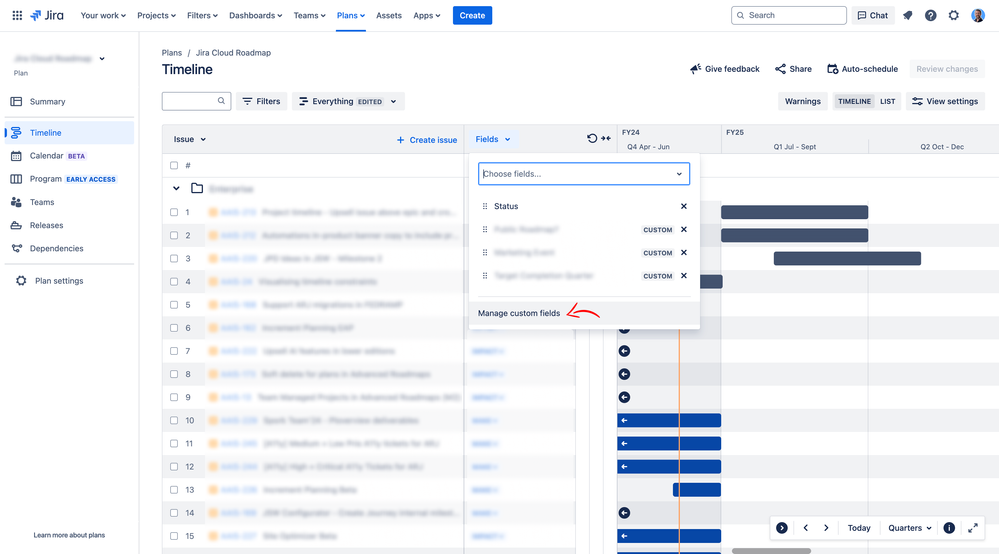Switch to LIST view toggle

point(888,101)
